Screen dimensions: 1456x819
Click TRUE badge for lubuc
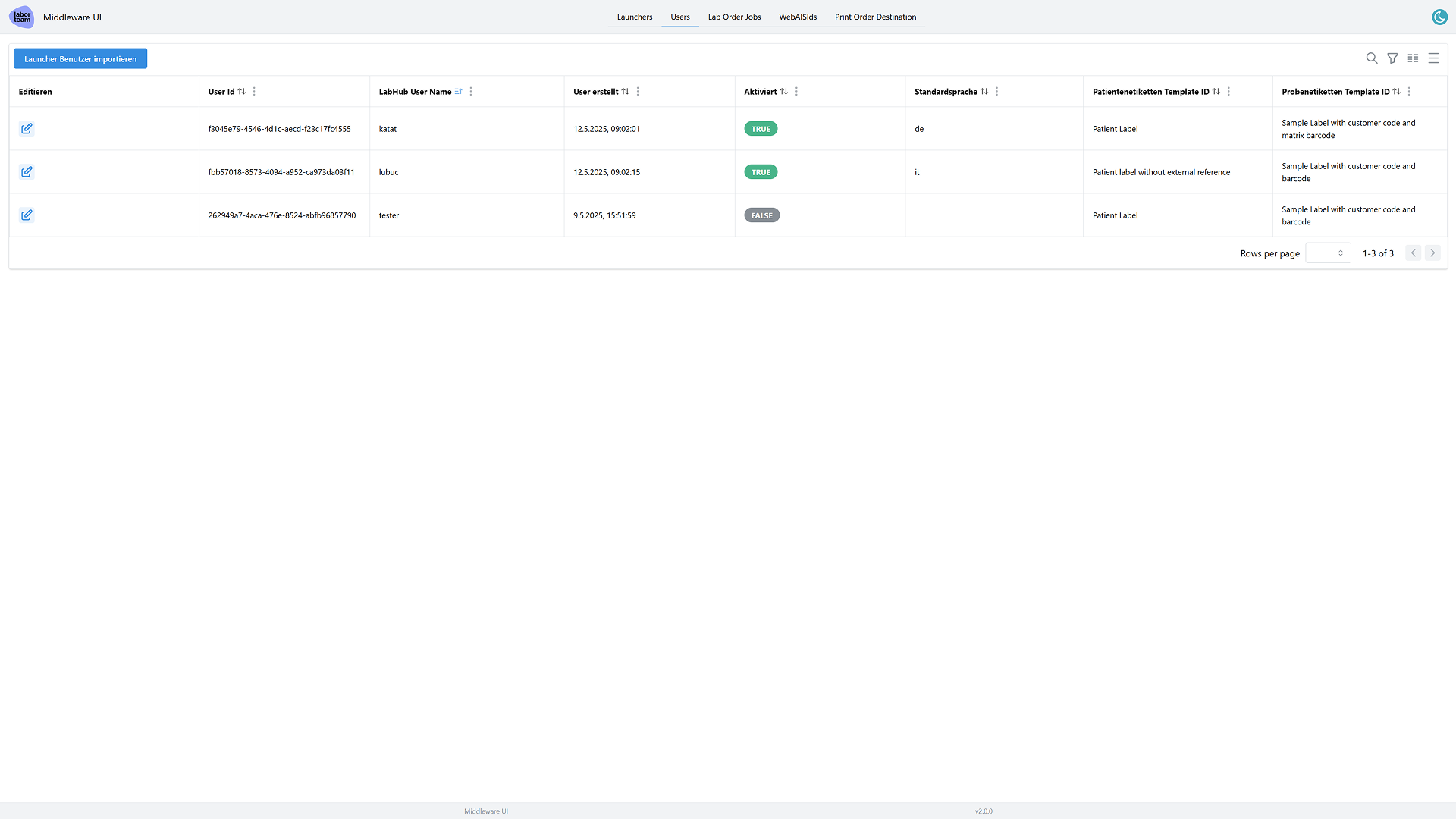click(x=761, y=172)
